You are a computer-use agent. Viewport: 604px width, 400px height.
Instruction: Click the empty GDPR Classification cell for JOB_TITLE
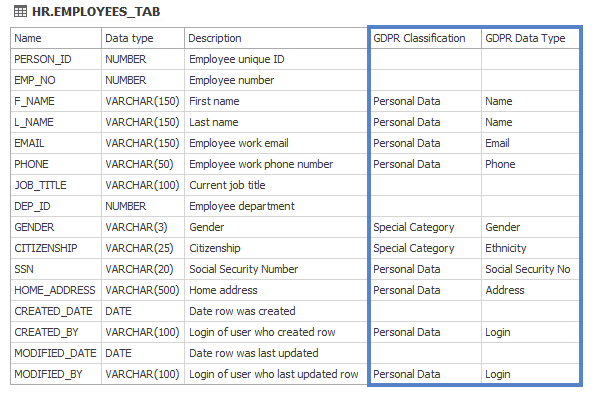click(x=424, y=185)
